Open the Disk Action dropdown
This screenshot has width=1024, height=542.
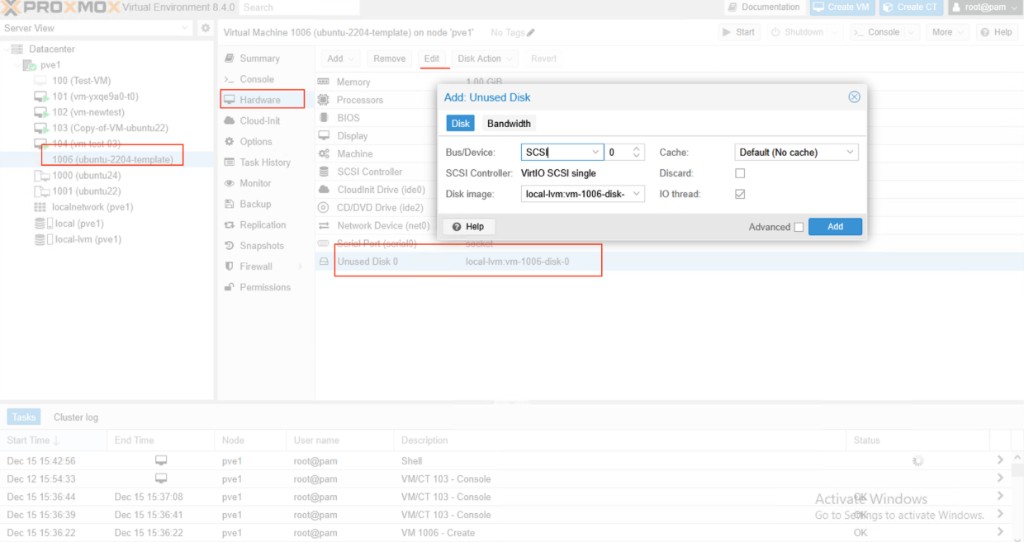tap(484, 59)
